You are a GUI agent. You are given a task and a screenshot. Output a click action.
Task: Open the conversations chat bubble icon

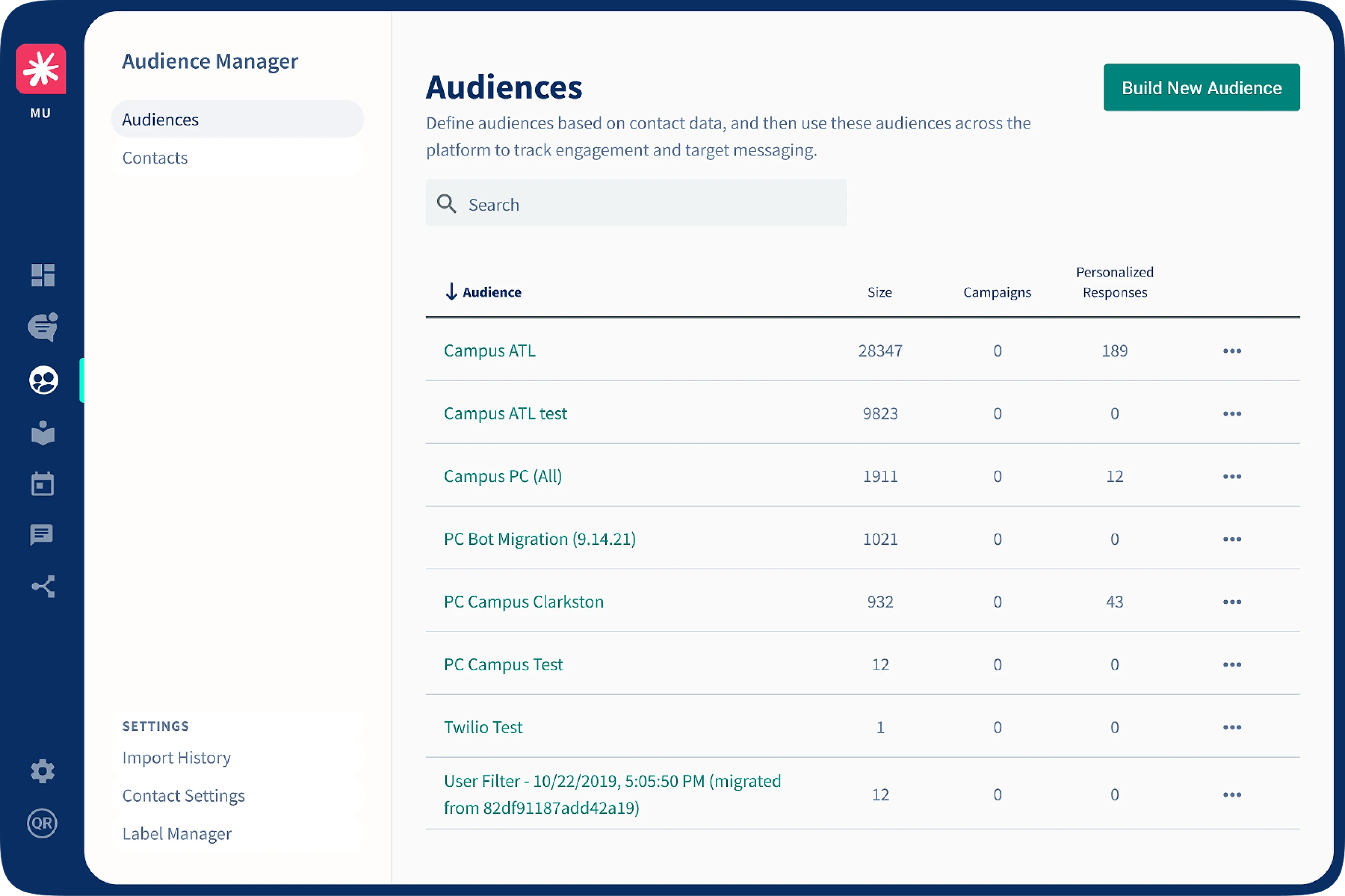coord(43,327)
